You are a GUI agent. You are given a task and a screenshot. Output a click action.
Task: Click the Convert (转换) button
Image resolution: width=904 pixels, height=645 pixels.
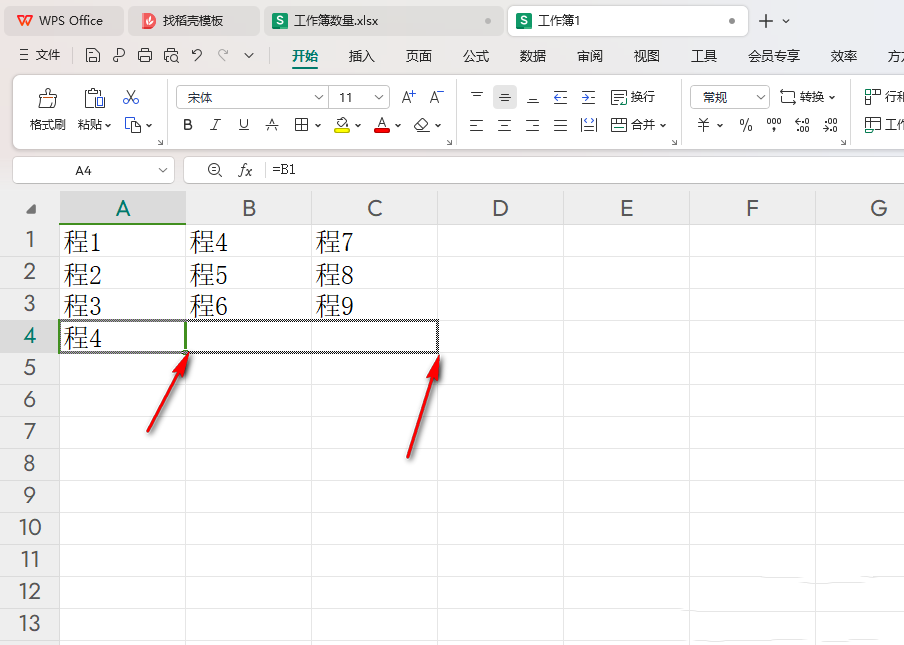click(807, 97)
